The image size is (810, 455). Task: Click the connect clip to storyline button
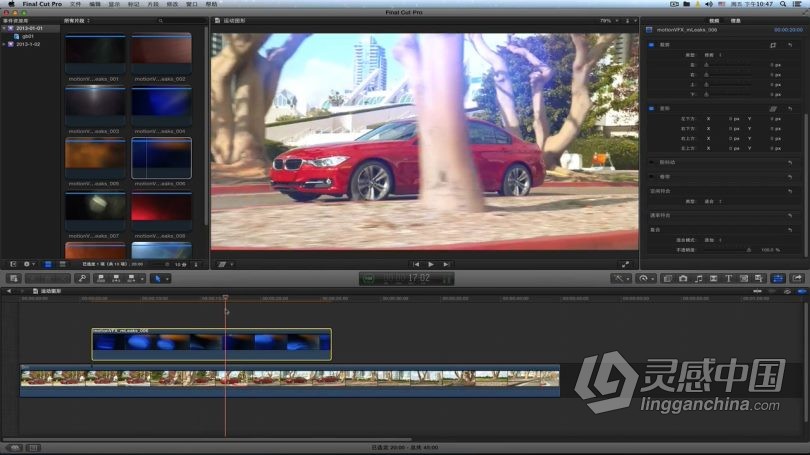(x=101, y=278)
